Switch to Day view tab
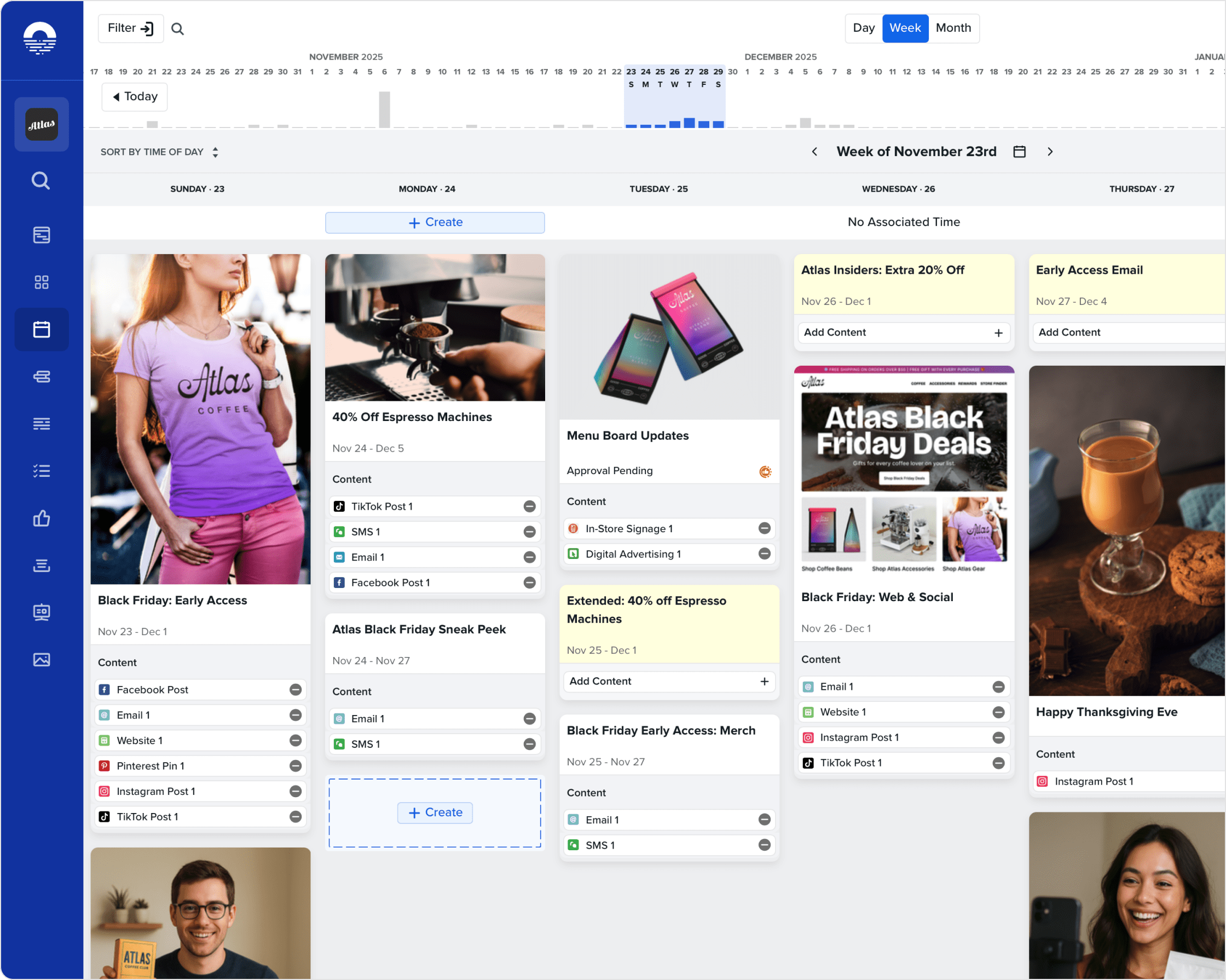 click(x=863, y=28)
